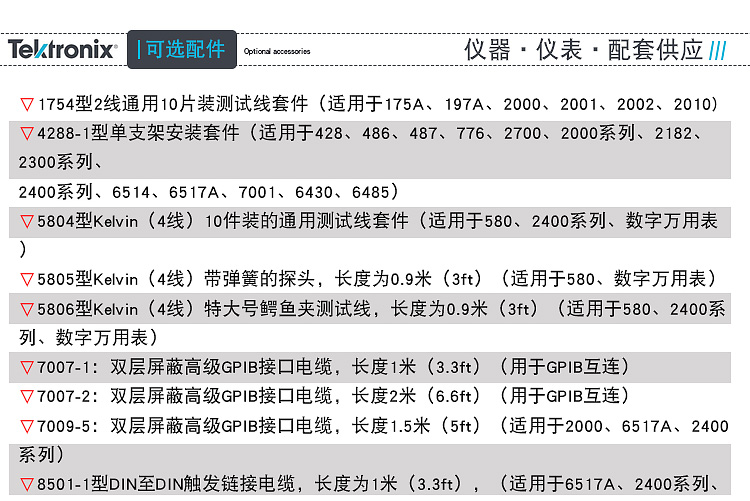Click red triangle bullet beside 7007-1
This screenshot has height=501, width=750.
click(27, 367)
